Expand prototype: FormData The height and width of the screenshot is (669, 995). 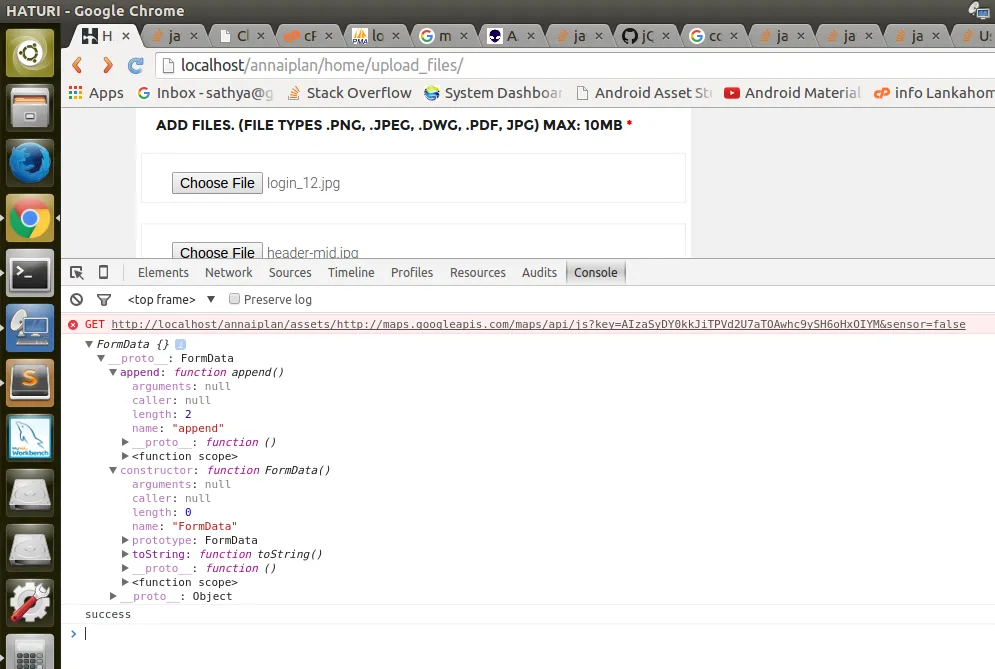tap(125, 540)
